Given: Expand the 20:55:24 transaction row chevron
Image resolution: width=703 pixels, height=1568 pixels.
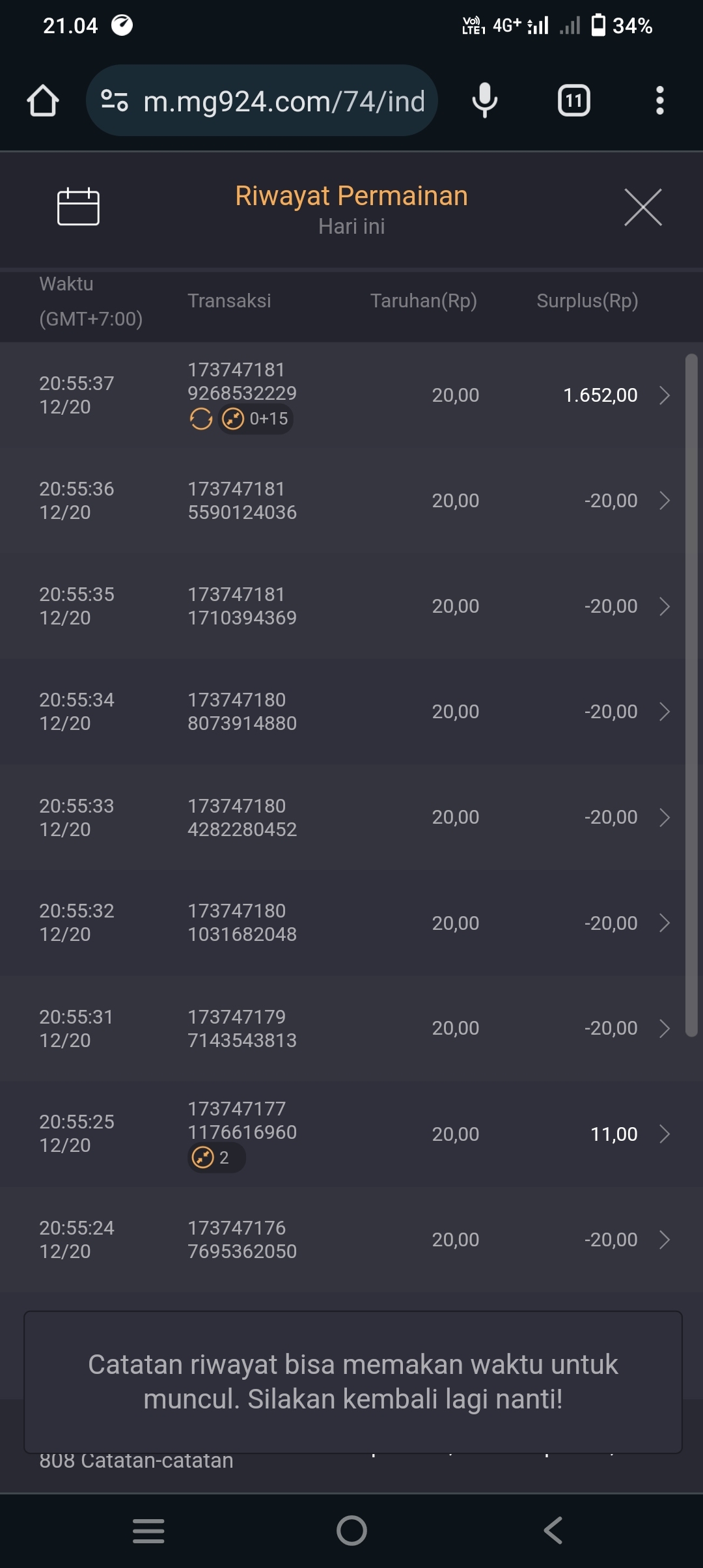Looking at the screenshot, I should pos(664,1240).
